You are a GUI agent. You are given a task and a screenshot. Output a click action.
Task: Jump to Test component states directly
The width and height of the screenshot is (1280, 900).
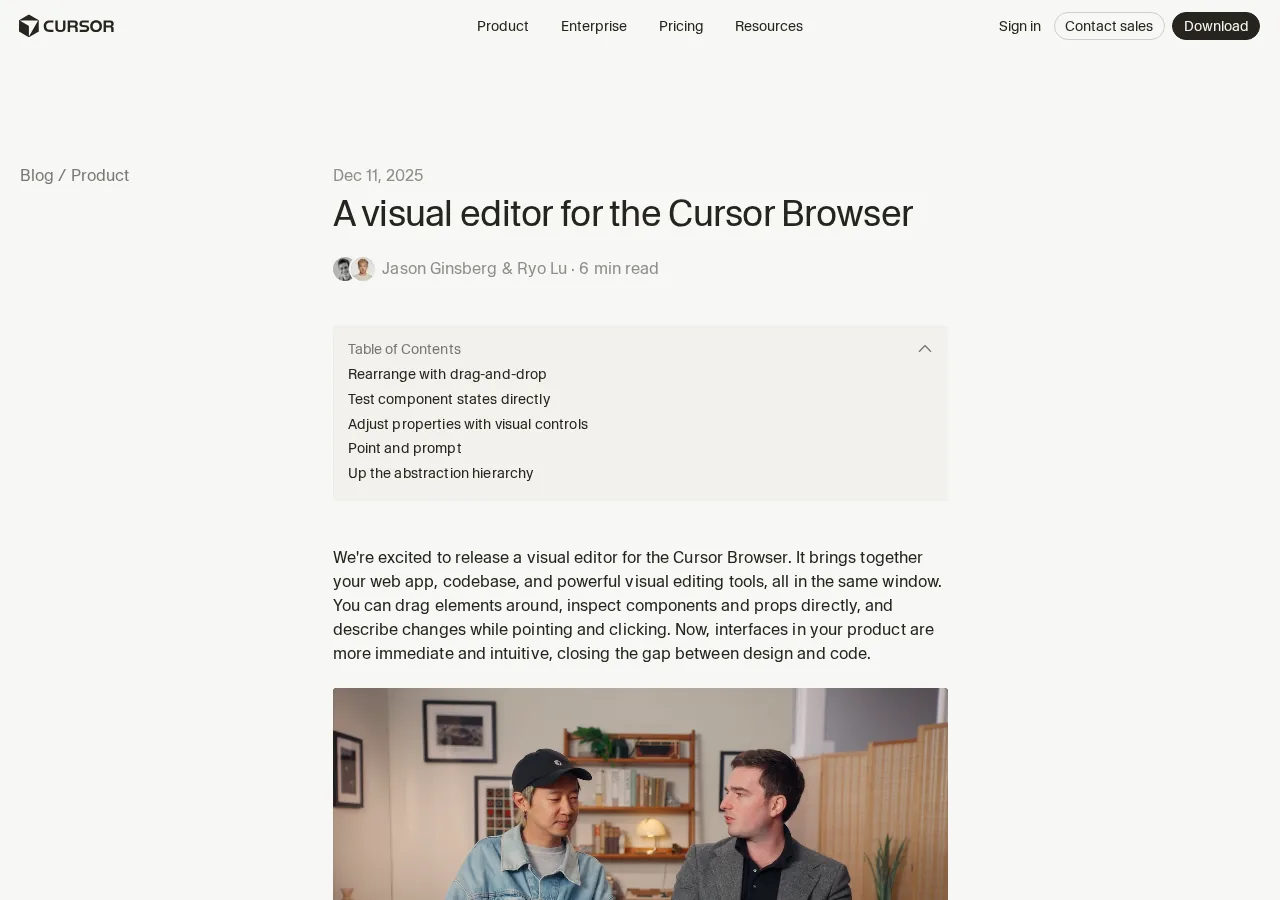point(449,399)
